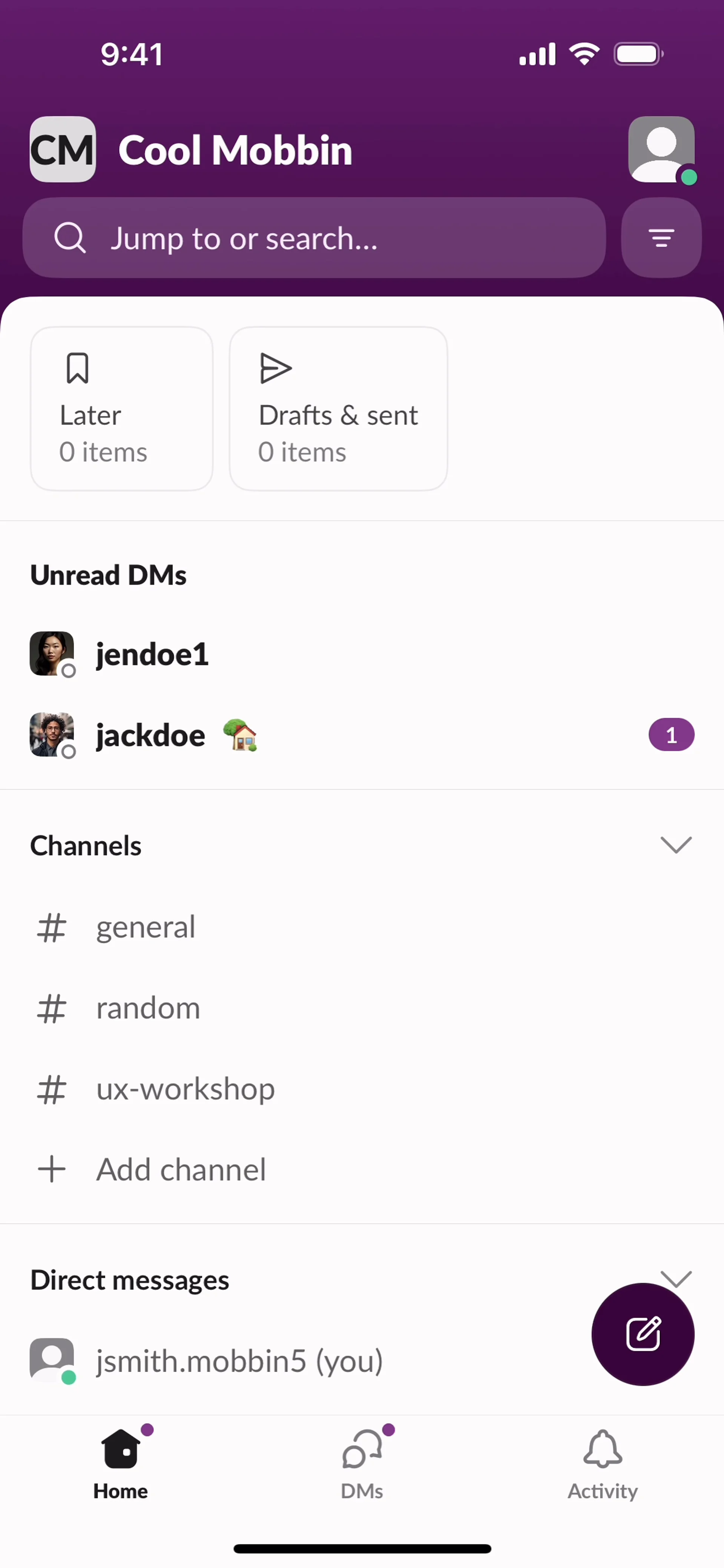
Task: Open the filter icon beside search
Action: [x=661, y=238]
